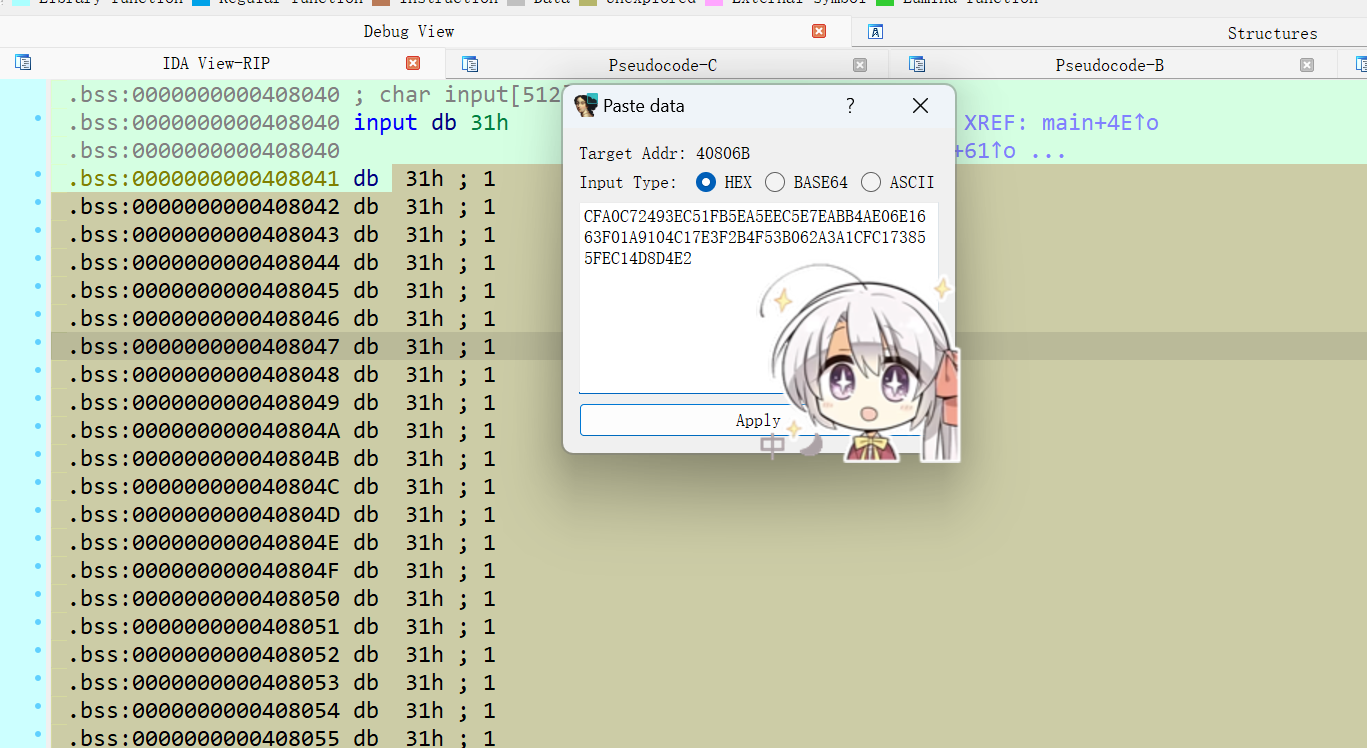1367x748 pixels.
Task: Select address .bss:0000000000408041
Action: click(204, 178)
